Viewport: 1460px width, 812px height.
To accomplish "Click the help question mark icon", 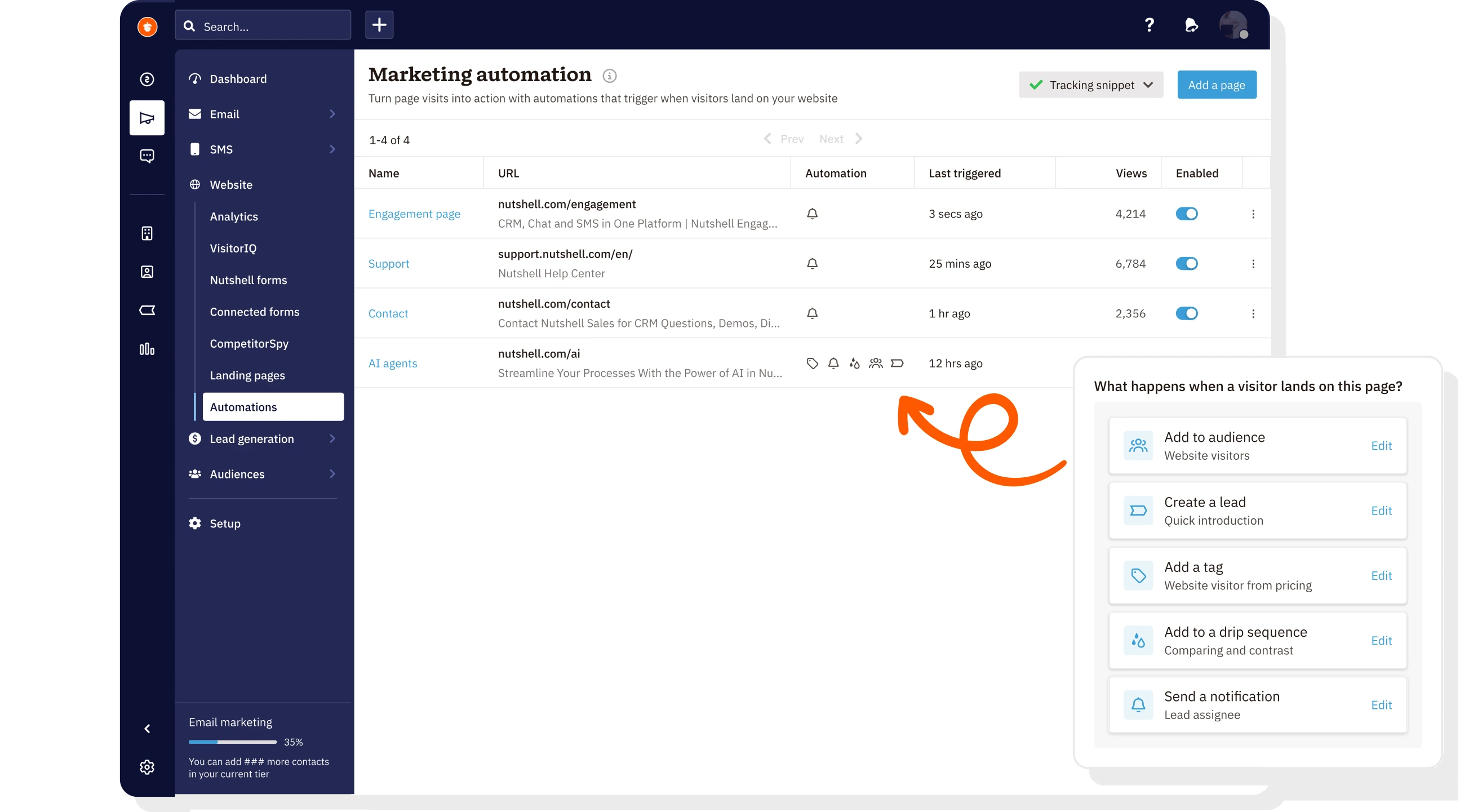I will pyautogui.click(x=1149, y=25).
